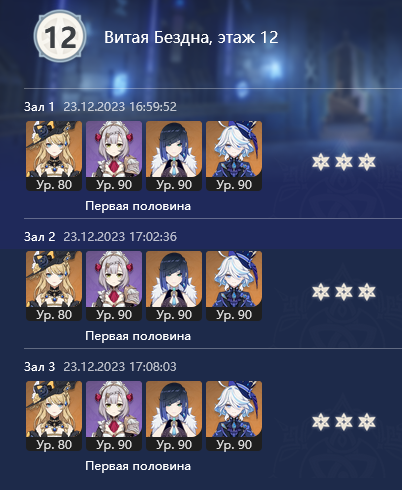Click the floor 12 round badge icon
The width and height of the screenshot is (402, 490).
[60, 36]
